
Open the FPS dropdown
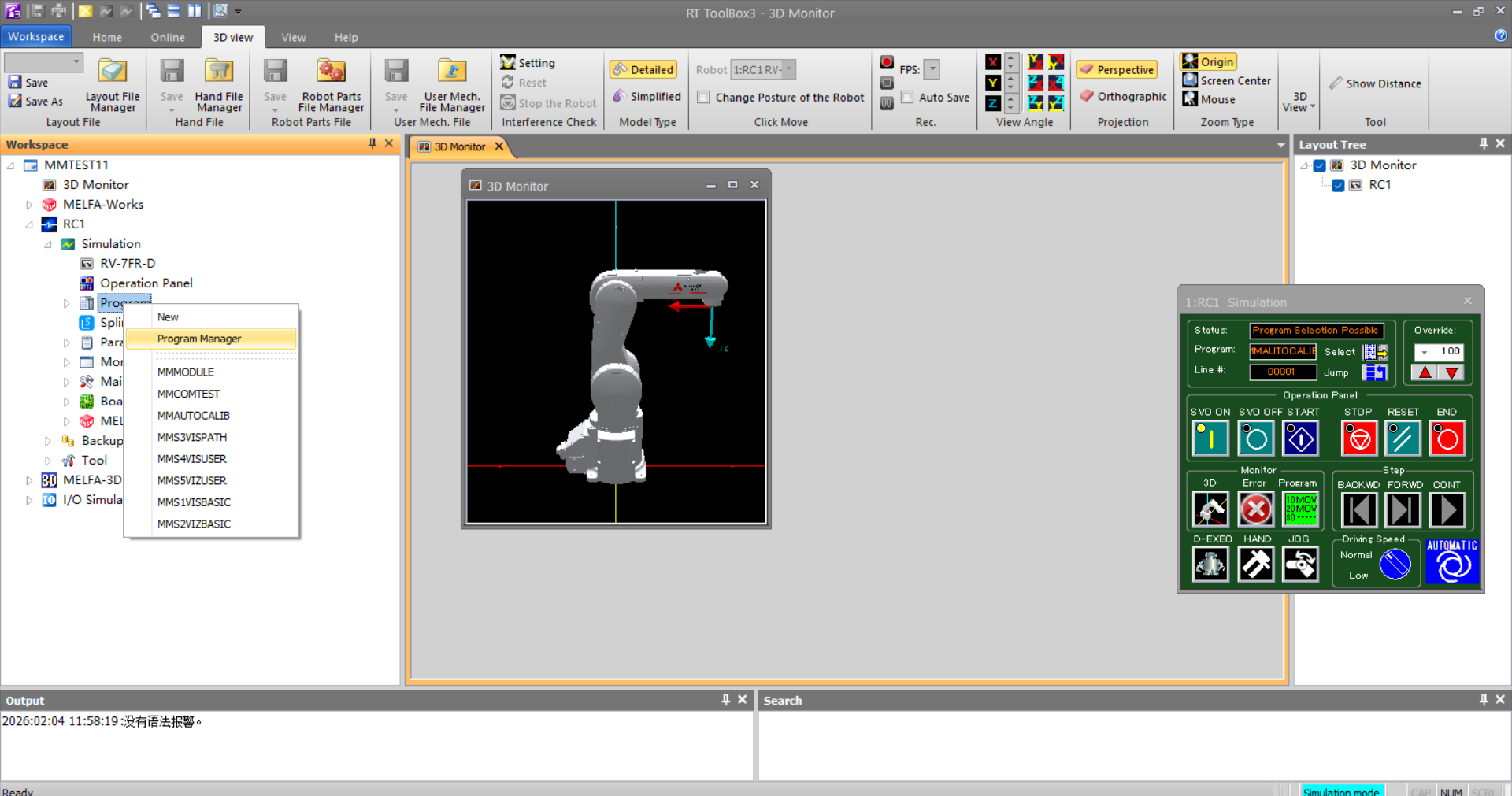pyautogui.click(x=932, y=69)
